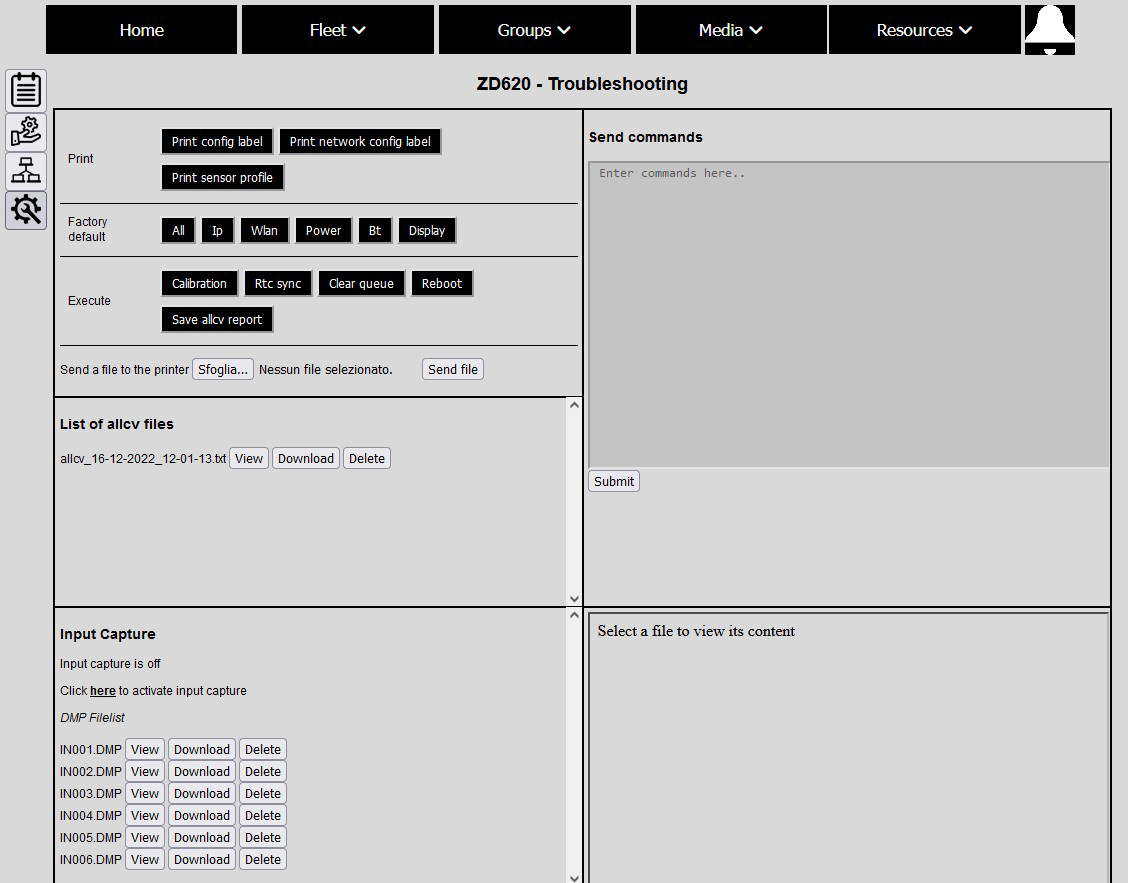Select the 'Nessun file selezionato.' text
Image resolution: width=1128 pixels, height=883 pixels.
pyautogui.click(x=326, y=370)
